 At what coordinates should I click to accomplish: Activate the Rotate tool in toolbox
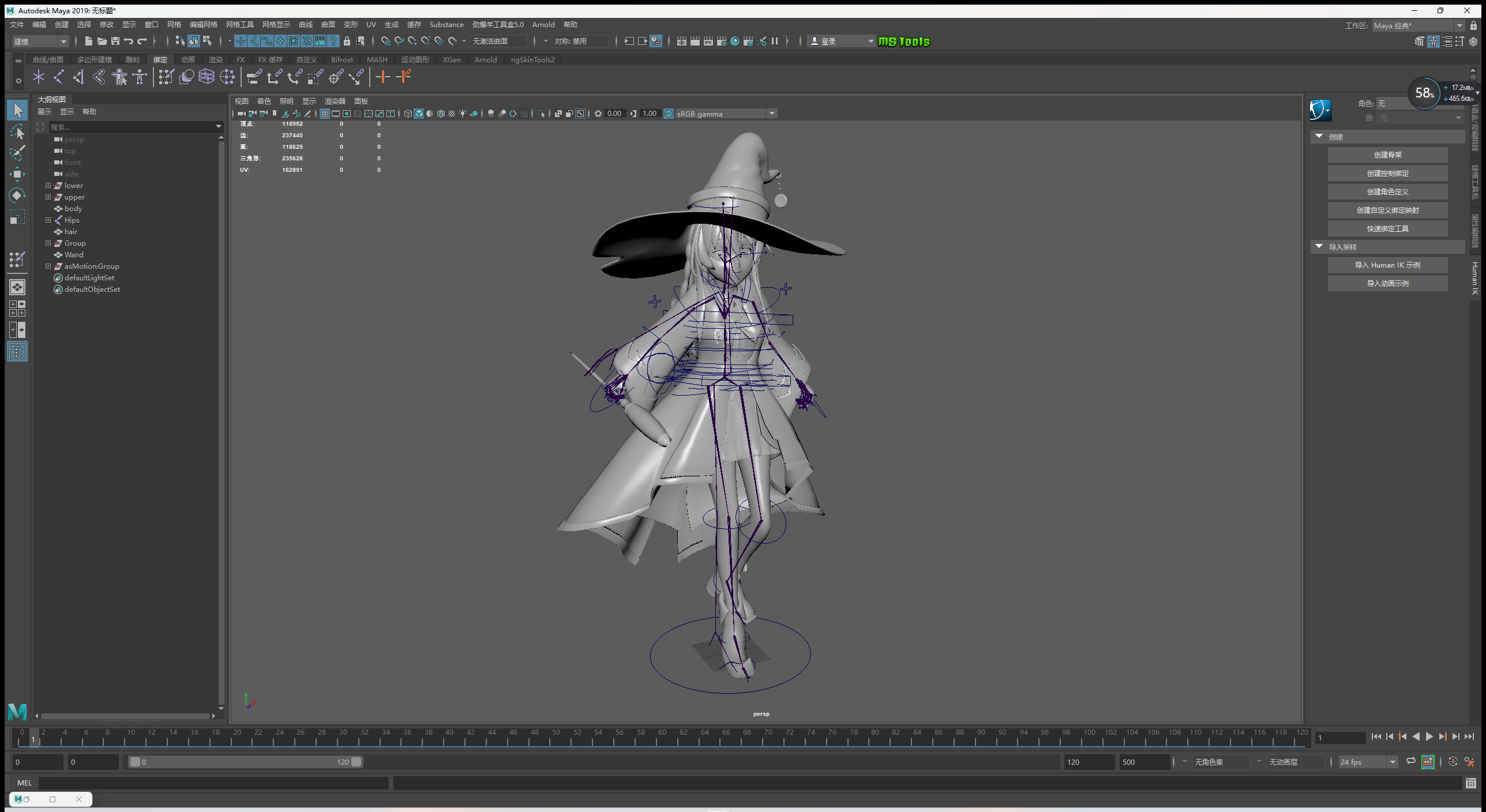pyautogui.click(x=17, y=195)
